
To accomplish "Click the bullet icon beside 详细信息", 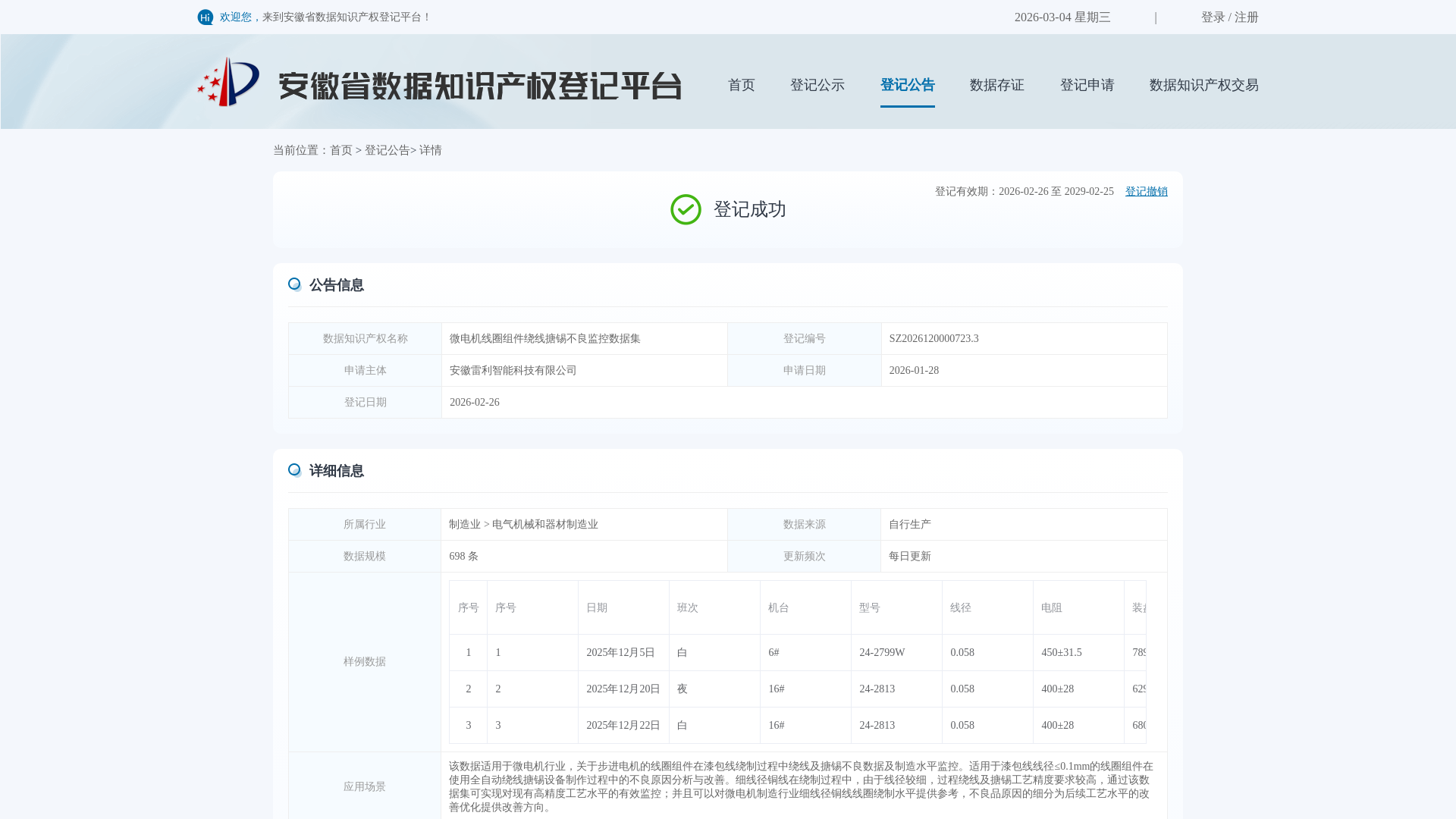I will tap(295, 470).
